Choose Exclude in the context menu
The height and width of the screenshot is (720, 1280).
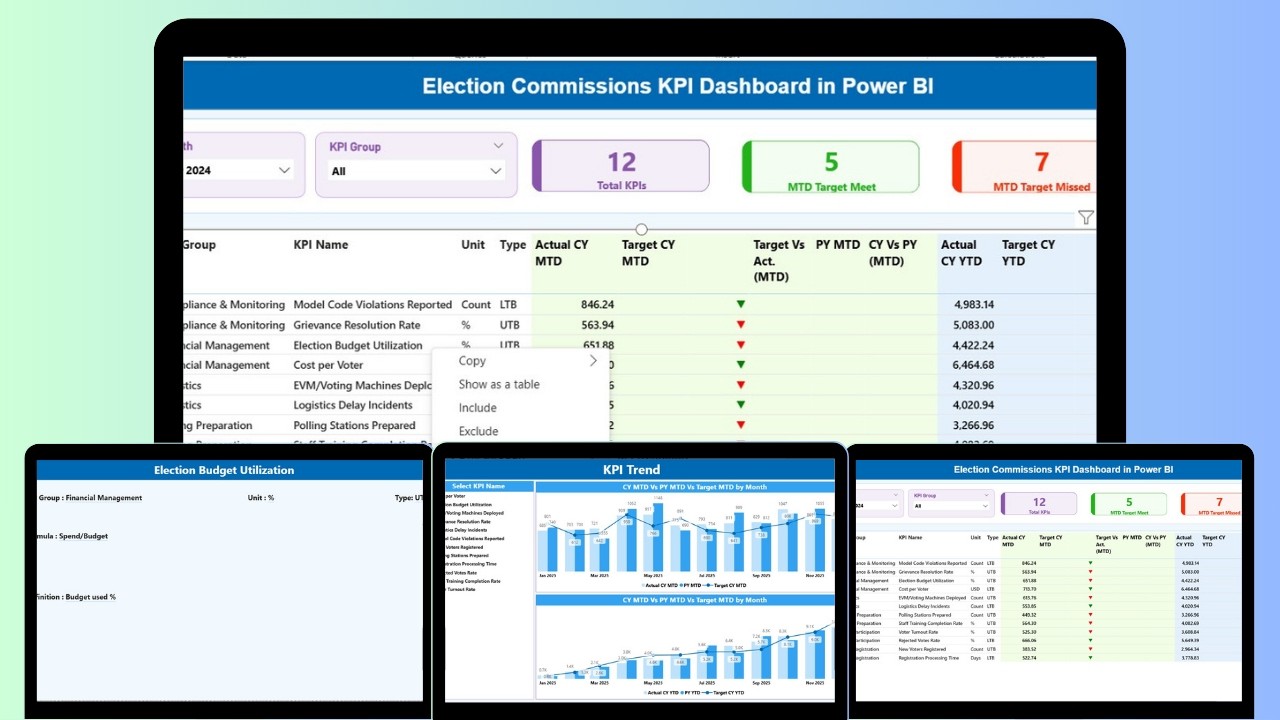pos(478,431)
